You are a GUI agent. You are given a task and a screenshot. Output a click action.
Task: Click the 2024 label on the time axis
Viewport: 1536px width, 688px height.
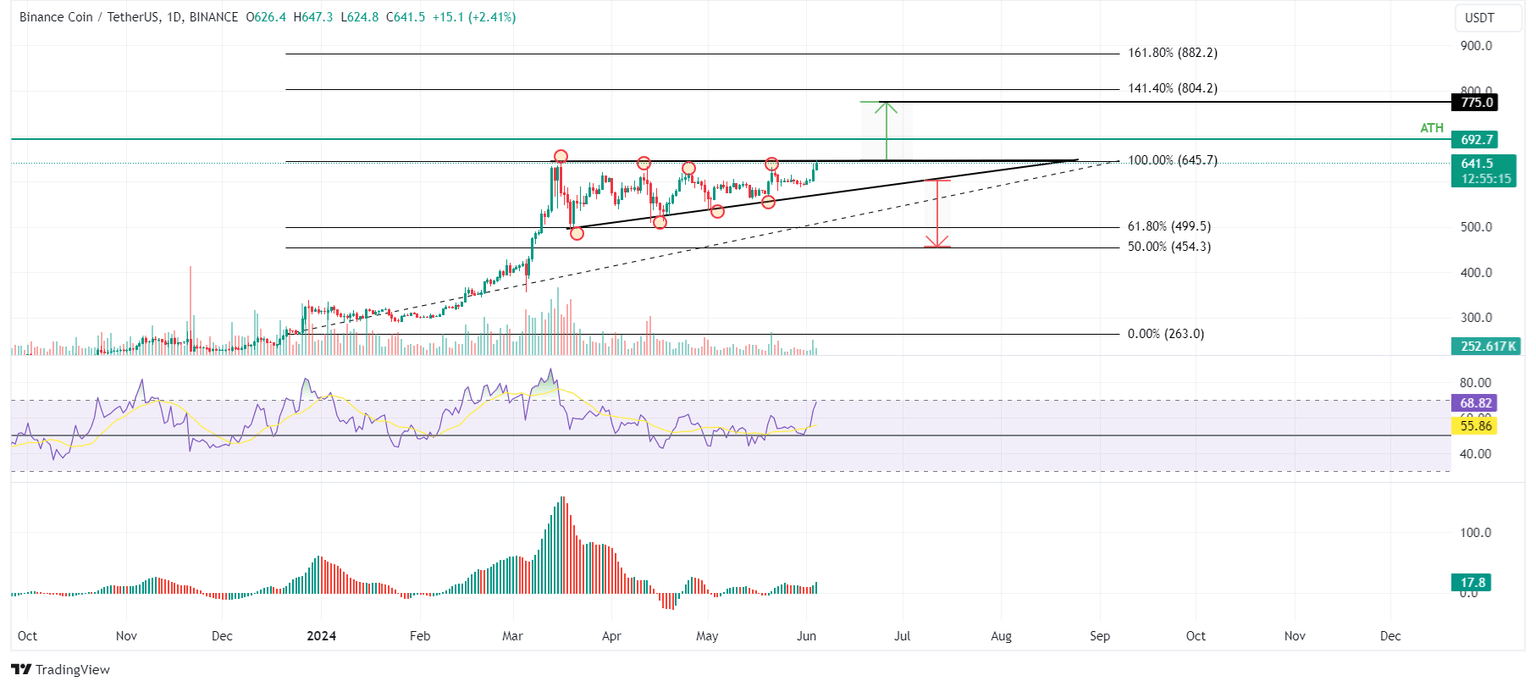click(x=321, y=635)
